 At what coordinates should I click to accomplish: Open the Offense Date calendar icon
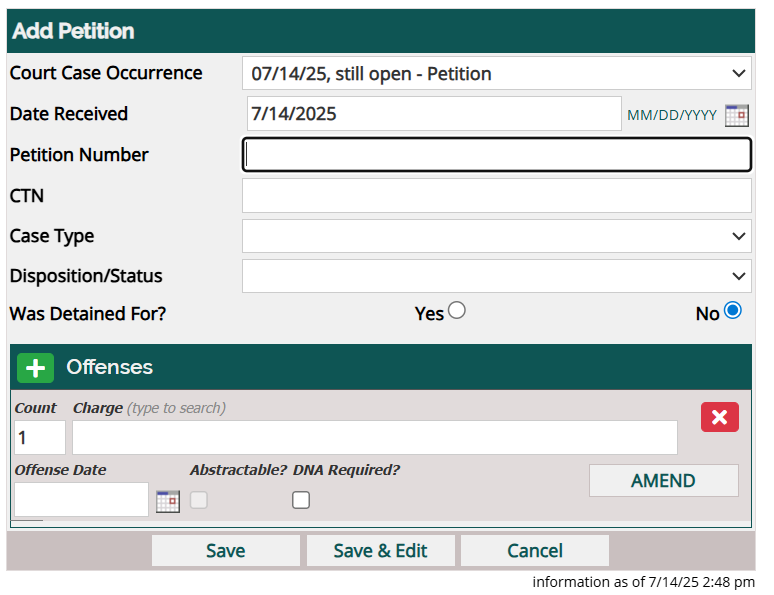click(168, 501)
